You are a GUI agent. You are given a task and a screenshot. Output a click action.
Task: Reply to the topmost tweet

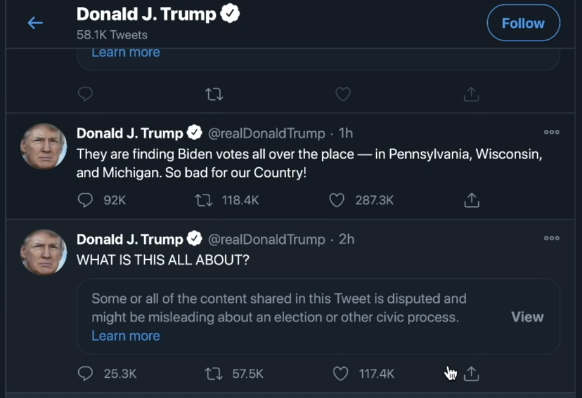click(85, 94)
